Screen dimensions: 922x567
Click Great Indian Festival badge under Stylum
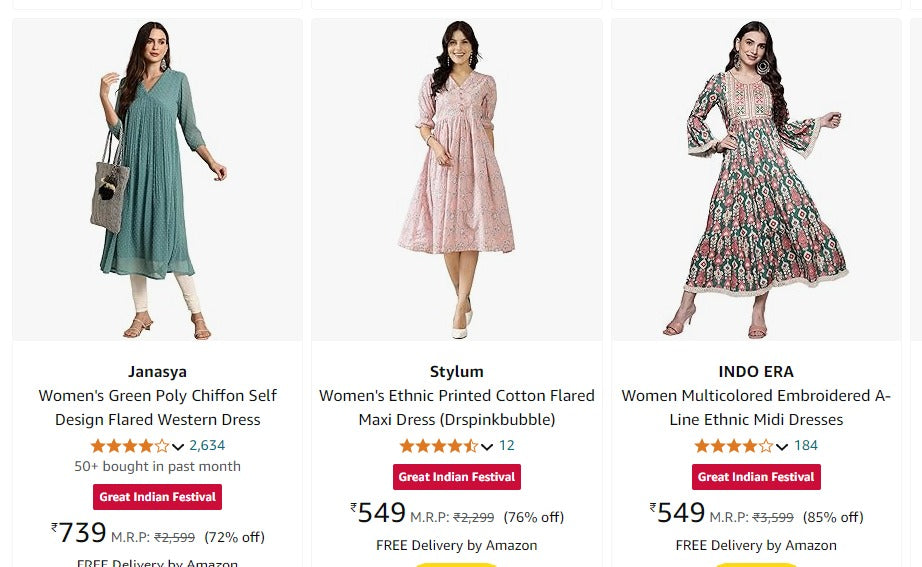tap(457, 477)
